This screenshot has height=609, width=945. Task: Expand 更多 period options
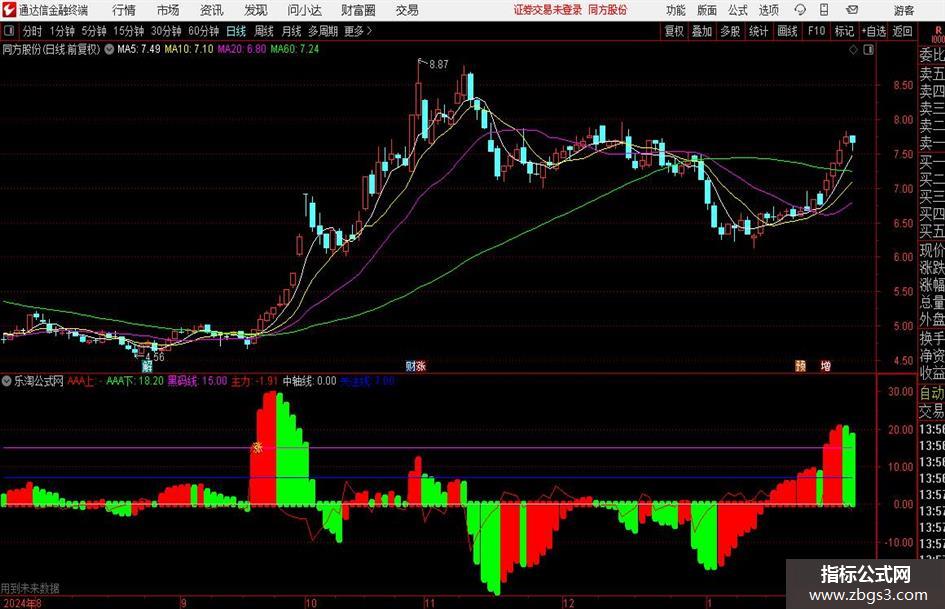(358, 31)
